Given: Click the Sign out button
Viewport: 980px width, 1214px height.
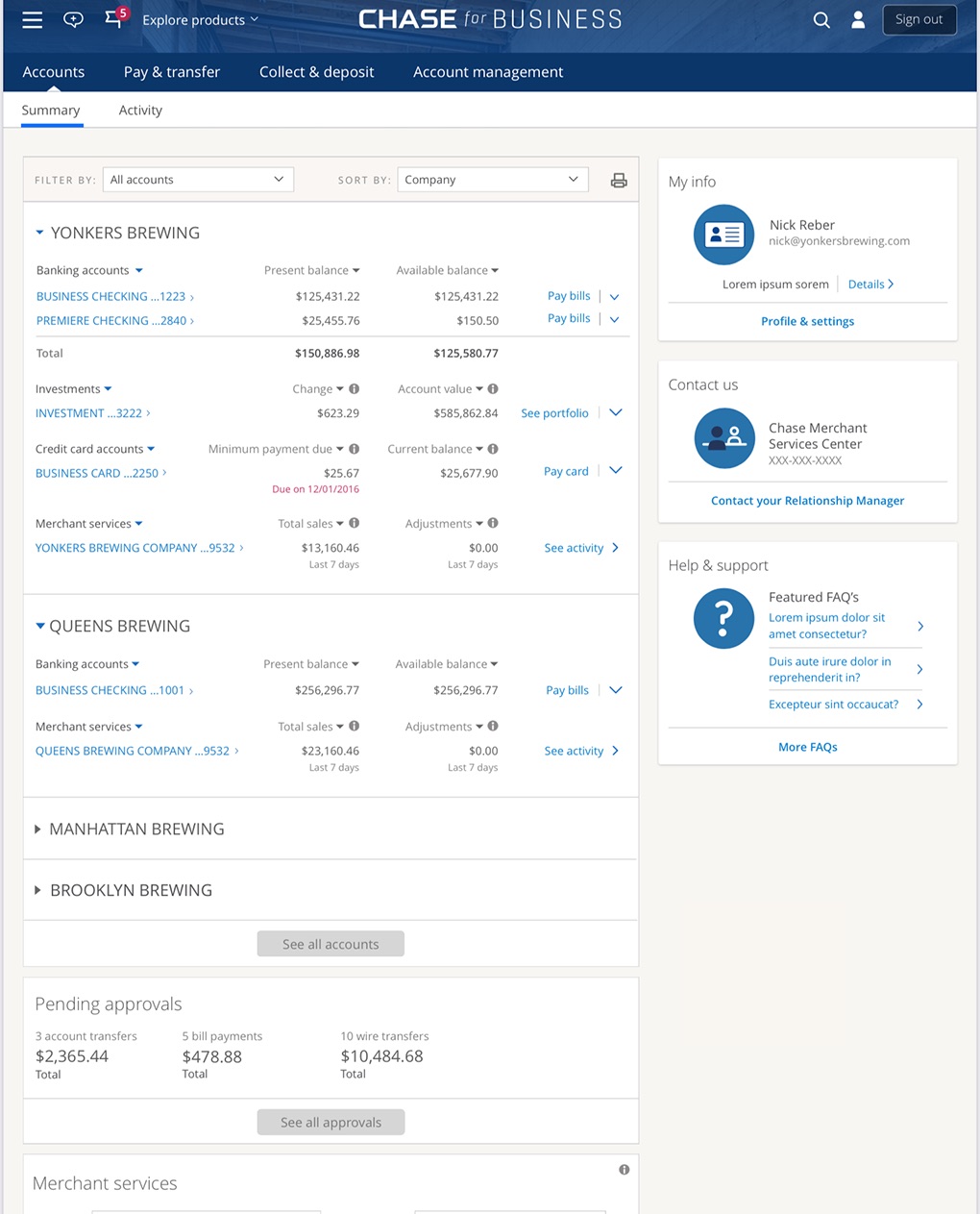Looking at the screenshot, I should click(919, 19).
